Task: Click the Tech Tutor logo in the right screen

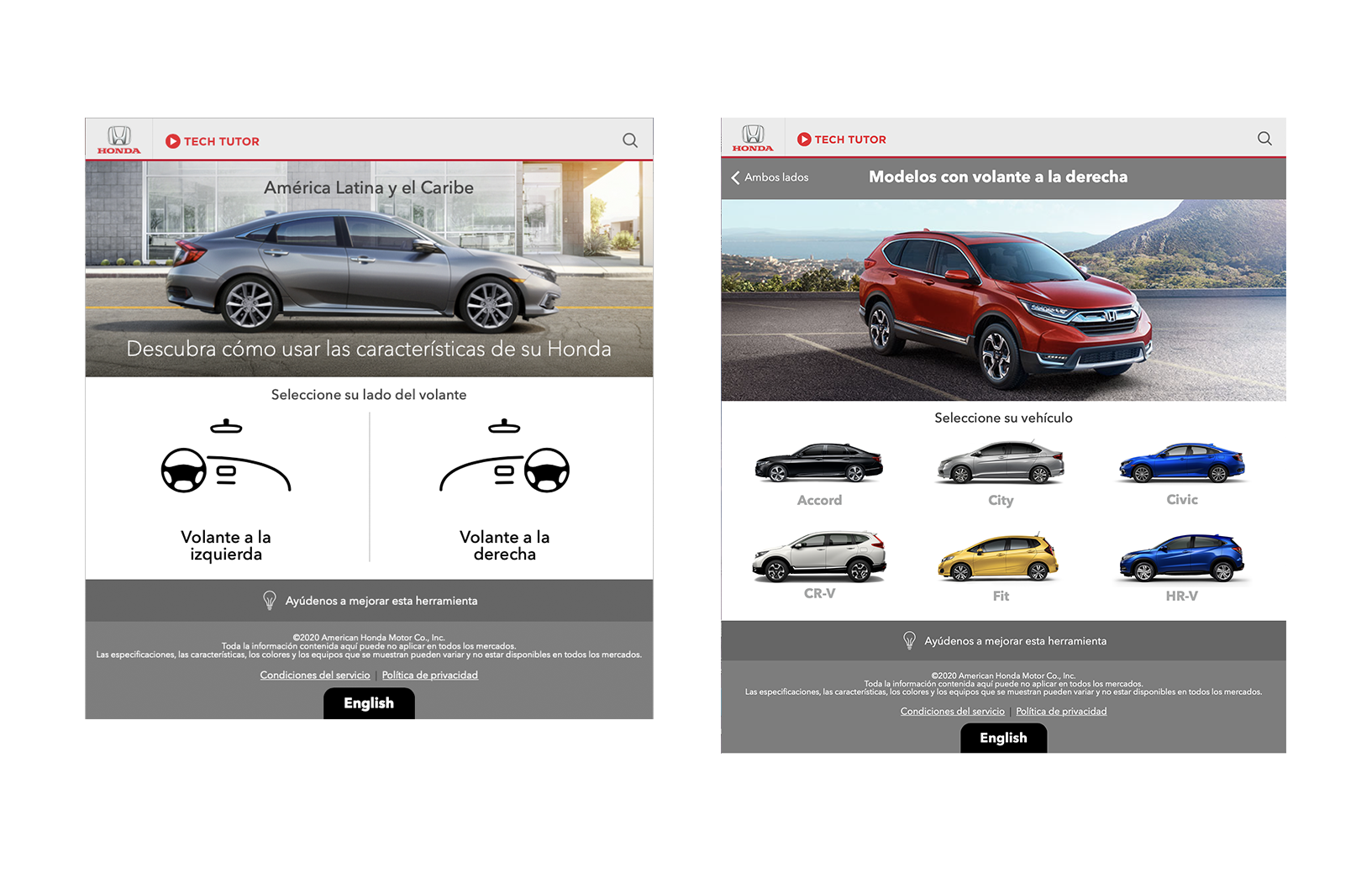Action: coord(842,139)
